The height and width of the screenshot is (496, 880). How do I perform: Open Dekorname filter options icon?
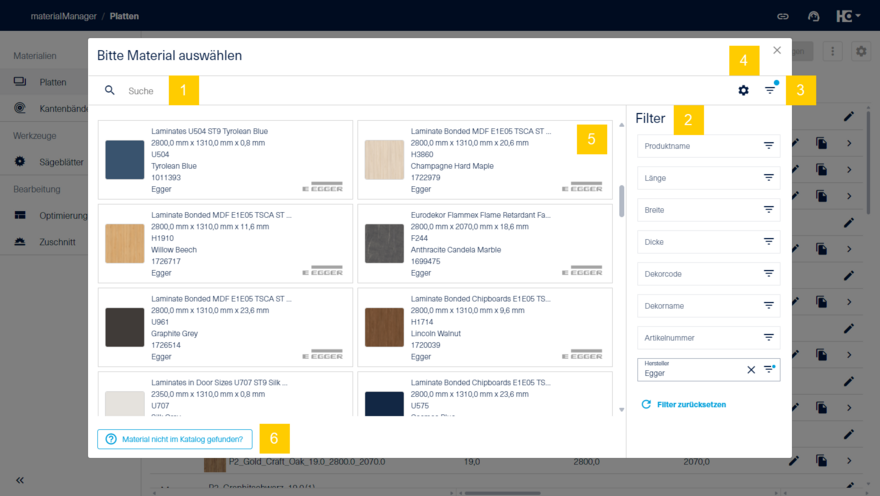[x=768, y=306]
